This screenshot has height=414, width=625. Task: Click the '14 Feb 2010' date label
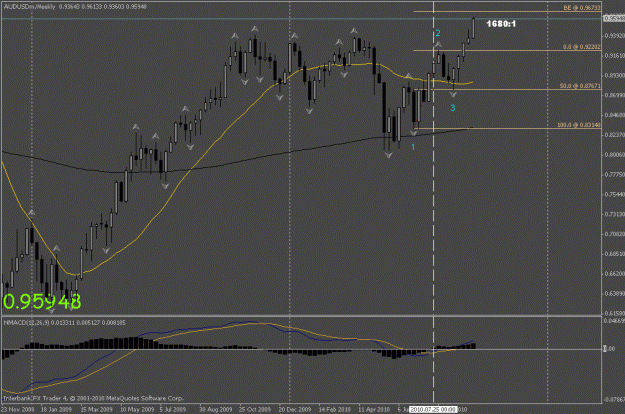(334, 409)
